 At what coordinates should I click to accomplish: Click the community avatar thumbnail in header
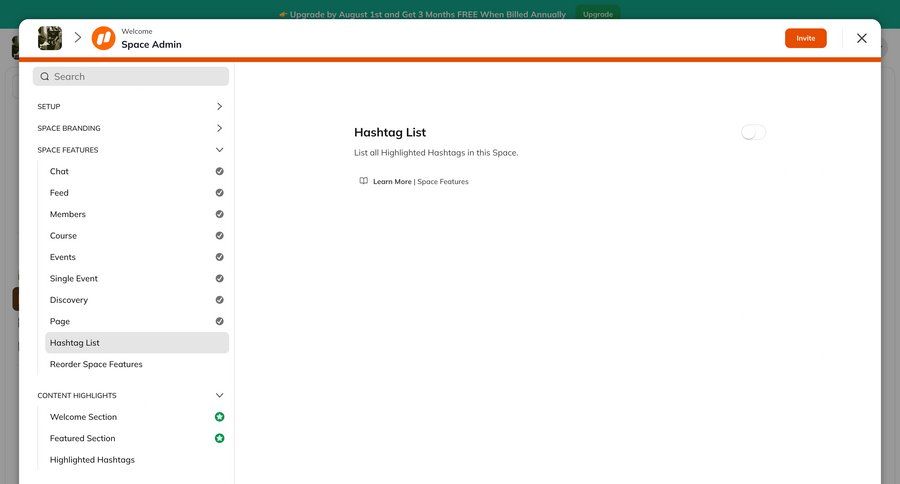pos(50,38)
